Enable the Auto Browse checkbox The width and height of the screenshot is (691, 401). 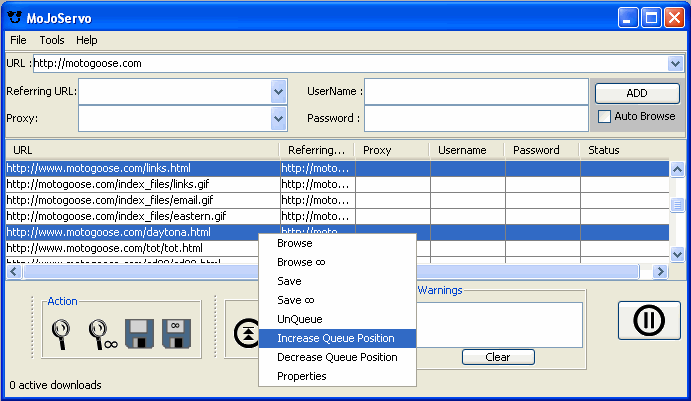[604, 117]
